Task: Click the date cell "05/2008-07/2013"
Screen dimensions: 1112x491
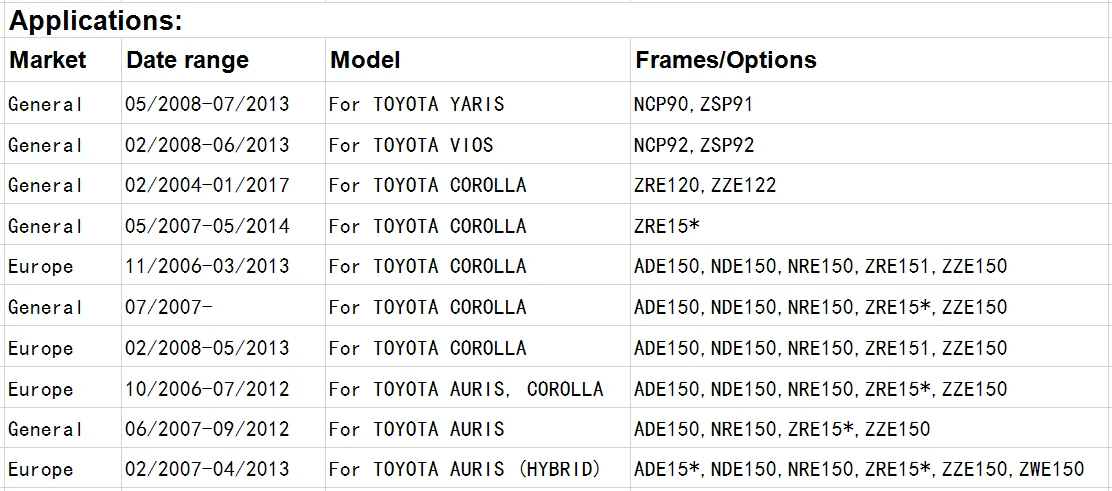Action: pyautogui.click(x=207, y=104)
